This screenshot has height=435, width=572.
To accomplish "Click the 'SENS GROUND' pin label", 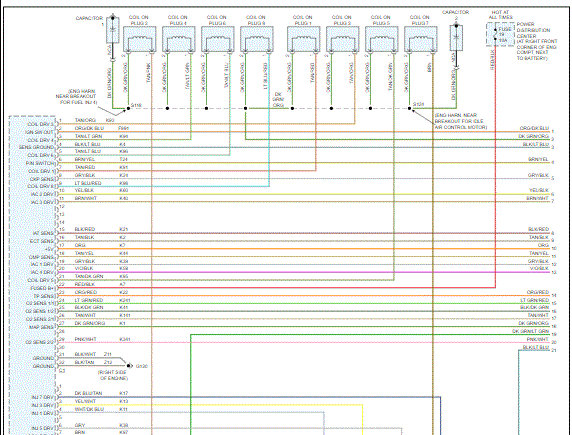I will pyautogui.click(x=36, y=147).
